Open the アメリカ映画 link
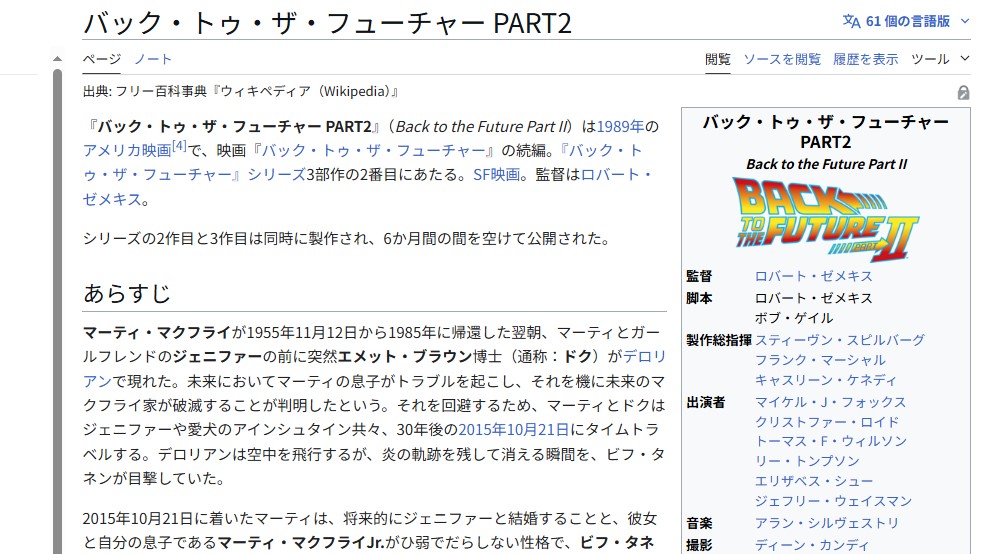Screen dimensions: 995x554 click(x=127, y=150)
